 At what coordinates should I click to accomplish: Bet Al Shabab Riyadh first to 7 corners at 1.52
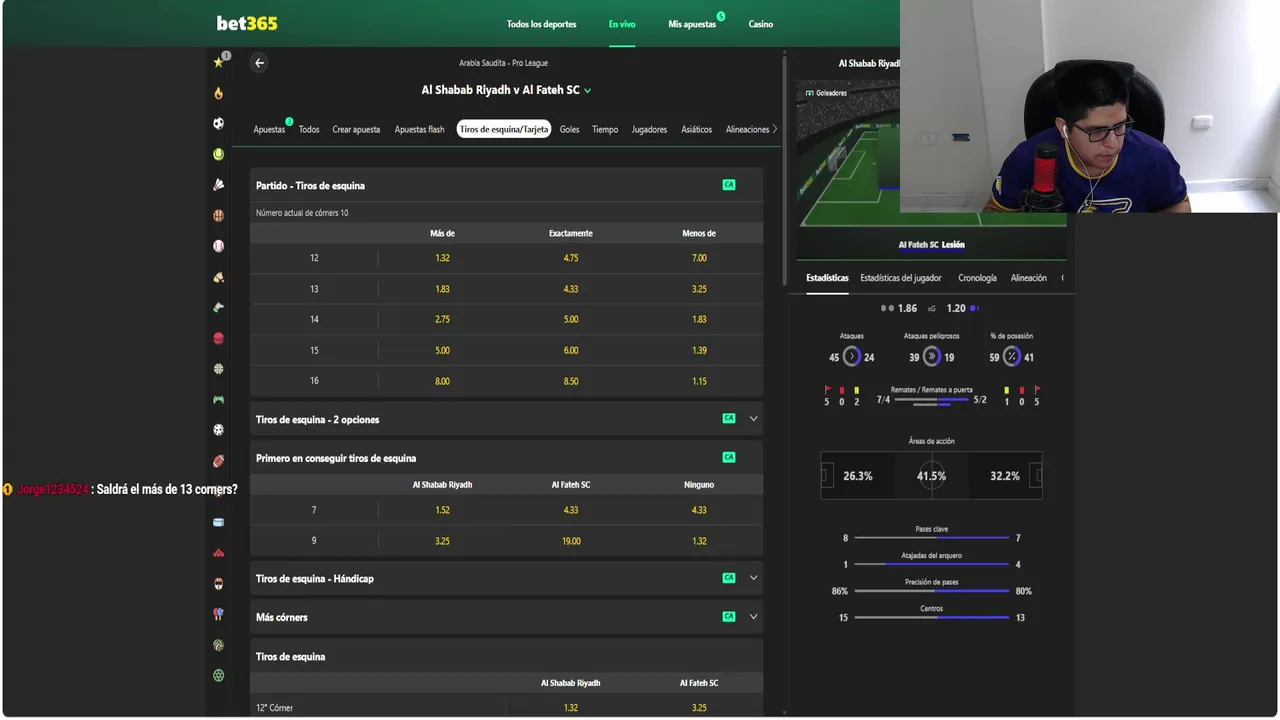click(x=442, y=510)
